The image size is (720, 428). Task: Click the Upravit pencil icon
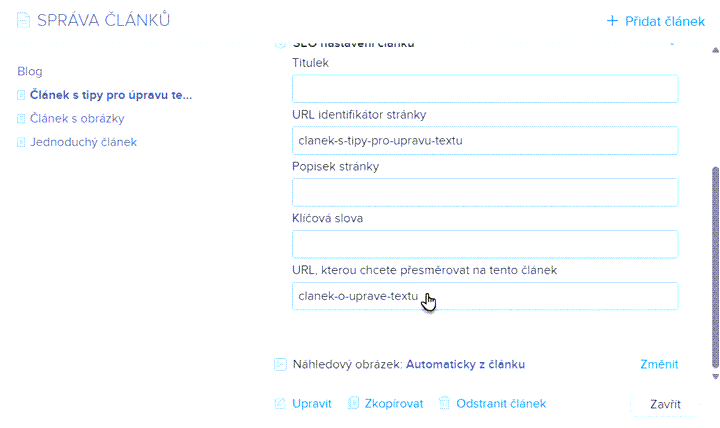[x=280, y=404]
